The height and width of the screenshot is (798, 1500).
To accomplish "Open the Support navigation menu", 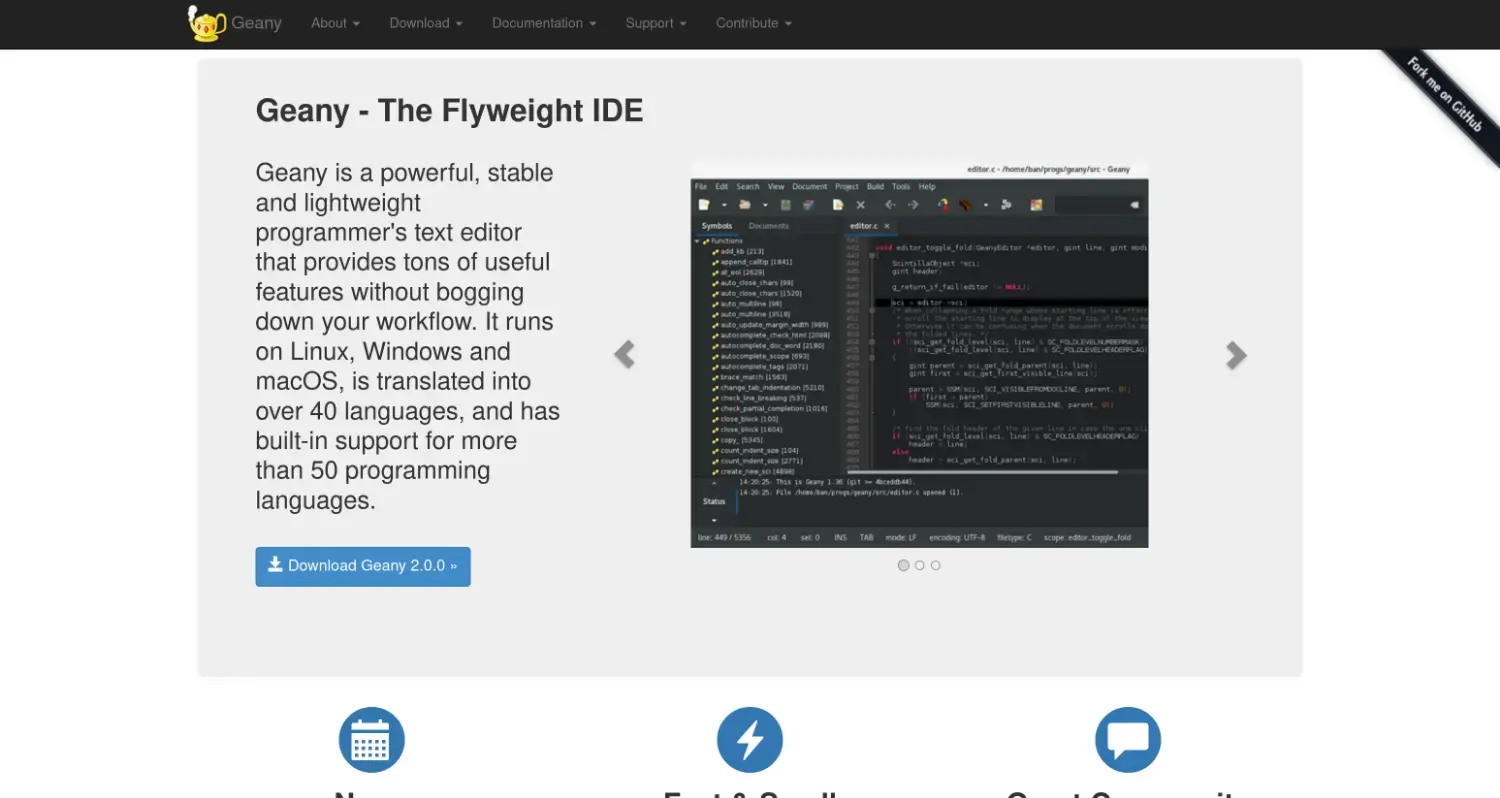I will (x=656, y=23).
